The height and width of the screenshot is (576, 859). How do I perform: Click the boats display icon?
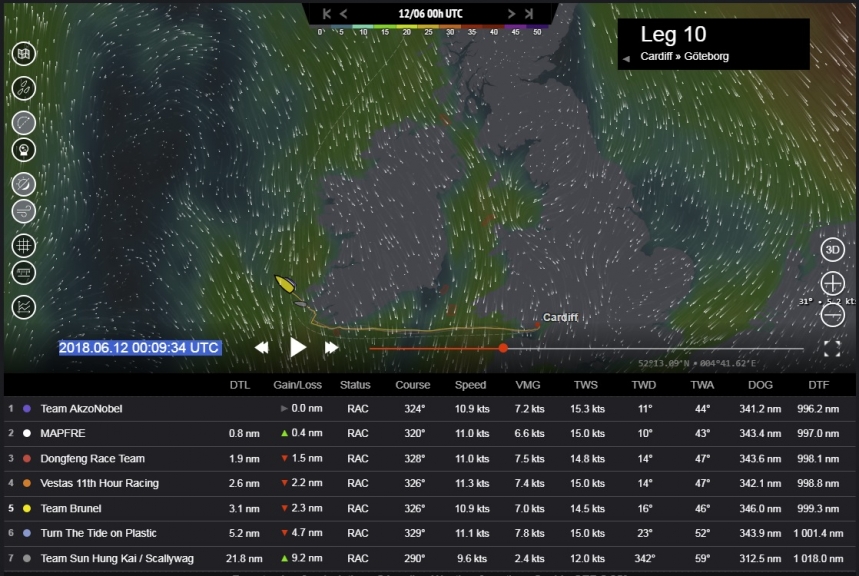pos(24,88)
